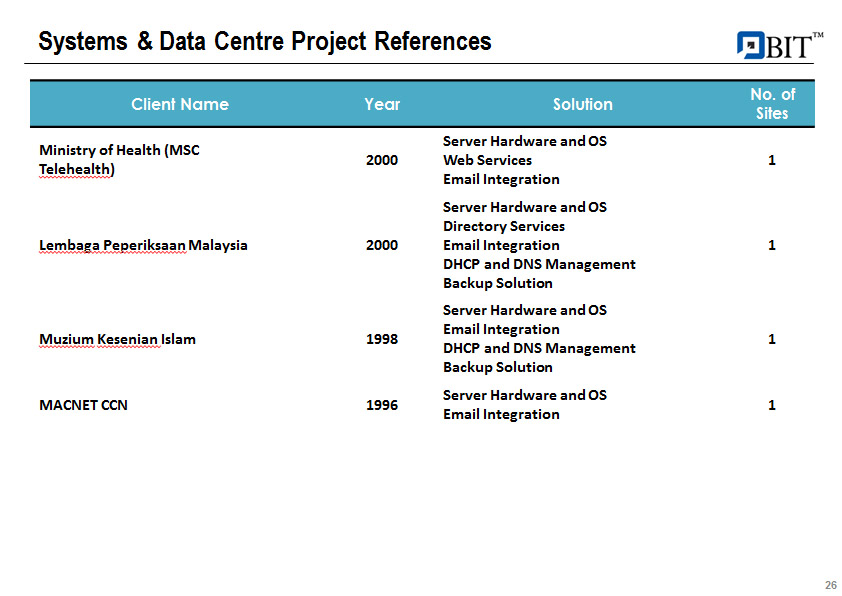The height and width of the screenshot is (596, 842).
Task: Click the Solution column header
Action: click(583, 104)
